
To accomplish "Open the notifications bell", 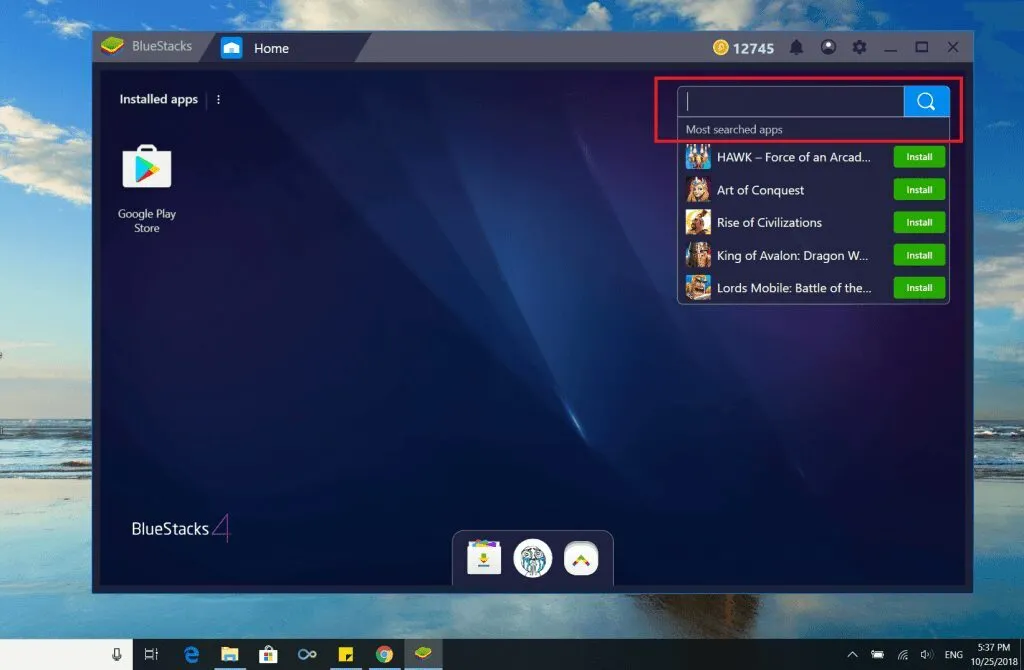I will (x=796, y=48).
